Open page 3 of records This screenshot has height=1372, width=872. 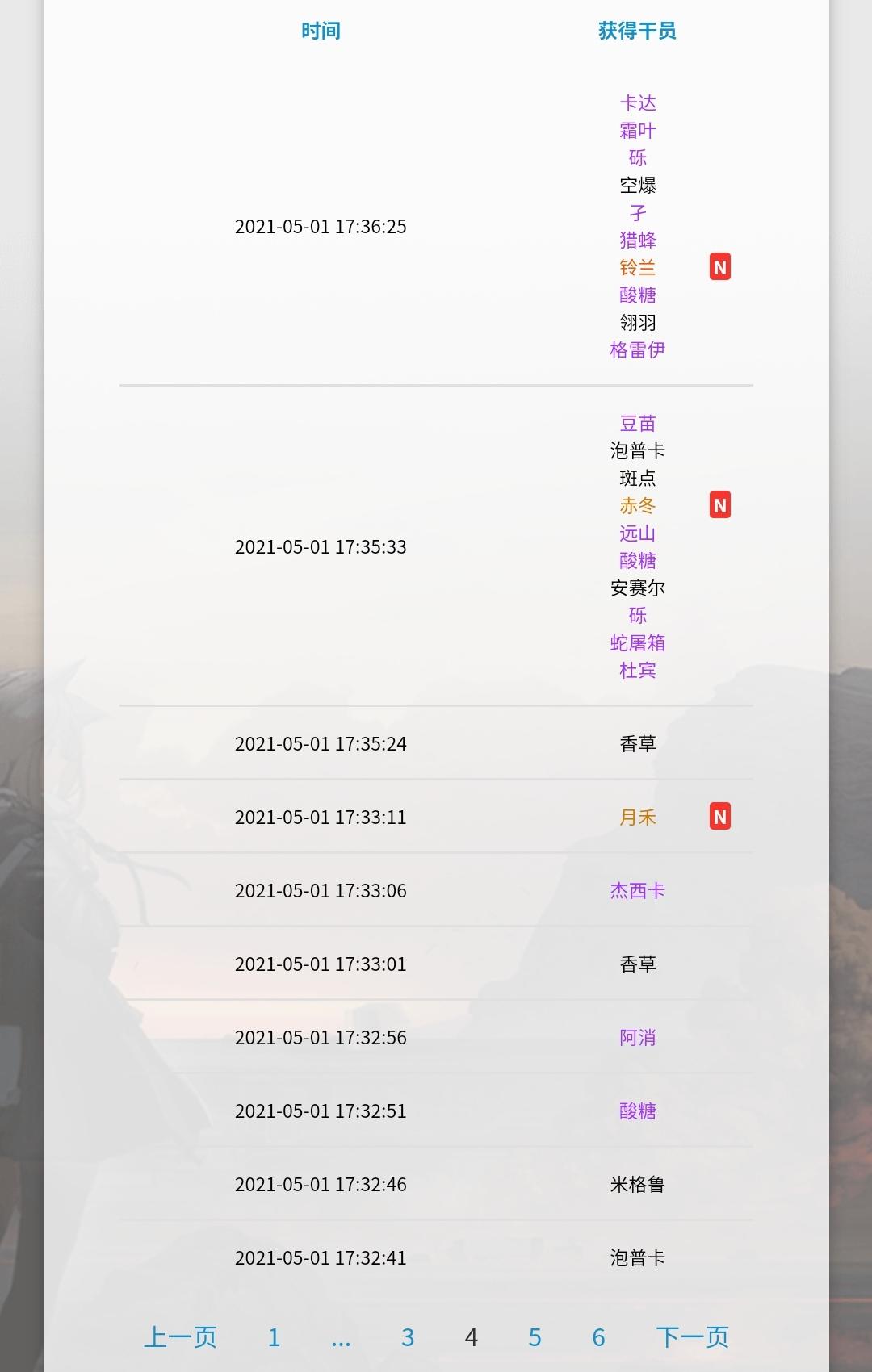(x=408, y=1337)
